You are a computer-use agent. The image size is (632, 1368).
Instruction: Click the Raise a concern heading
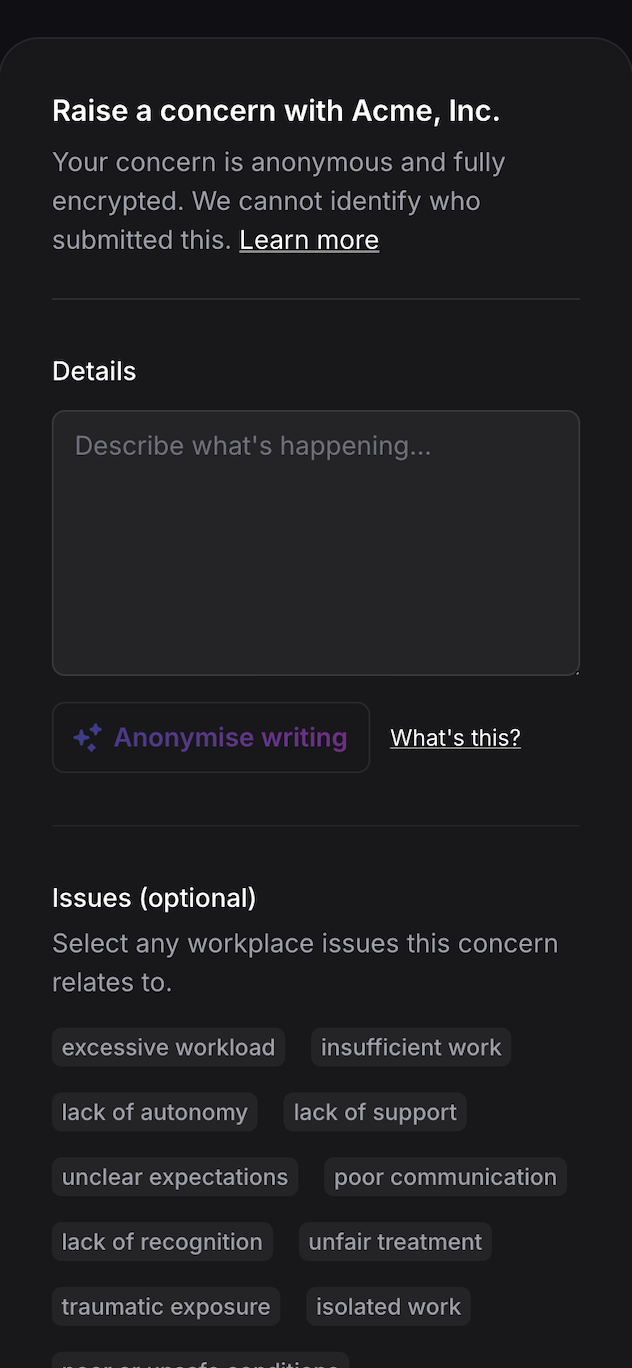tap(276, 111)
